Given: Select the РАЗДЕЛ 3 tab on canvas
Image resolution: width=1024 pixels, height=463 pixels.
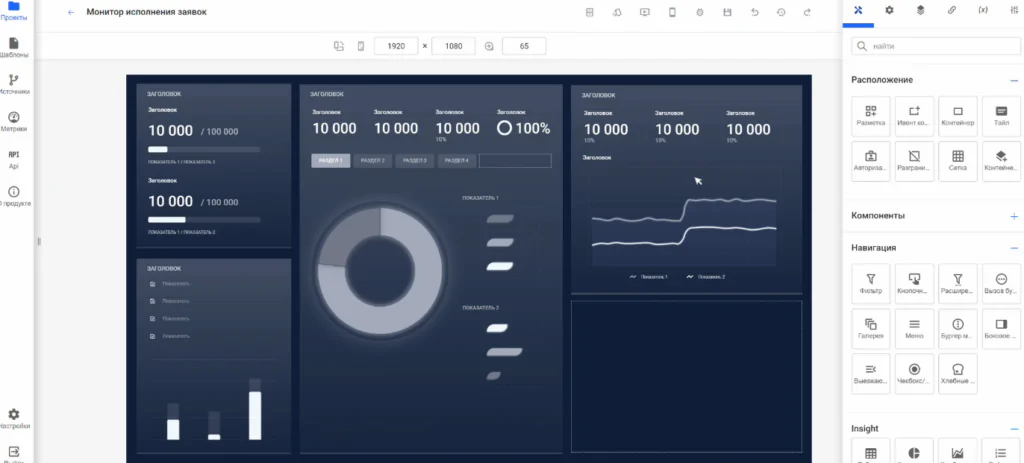Looking at the screenshot, I should click(415, 161).
